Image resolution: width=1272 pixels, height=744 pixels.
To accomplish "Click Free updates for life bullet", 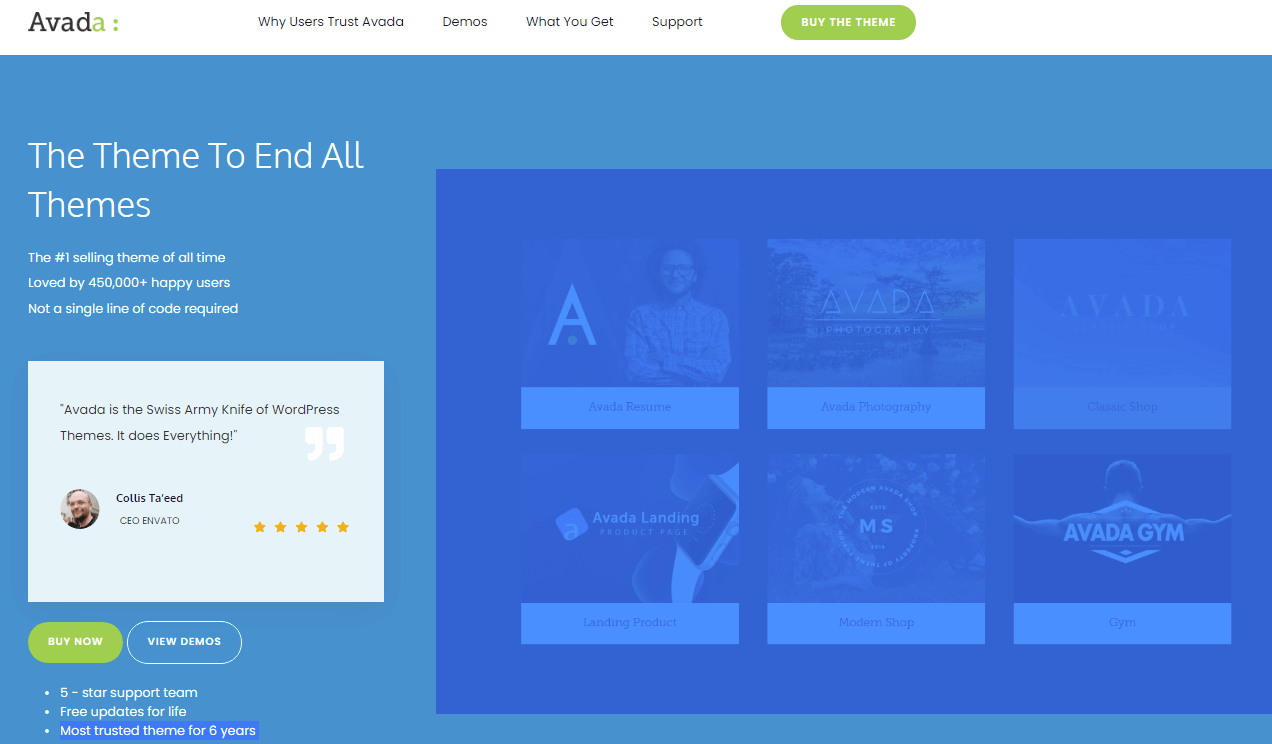I will (x=123, y=711).
